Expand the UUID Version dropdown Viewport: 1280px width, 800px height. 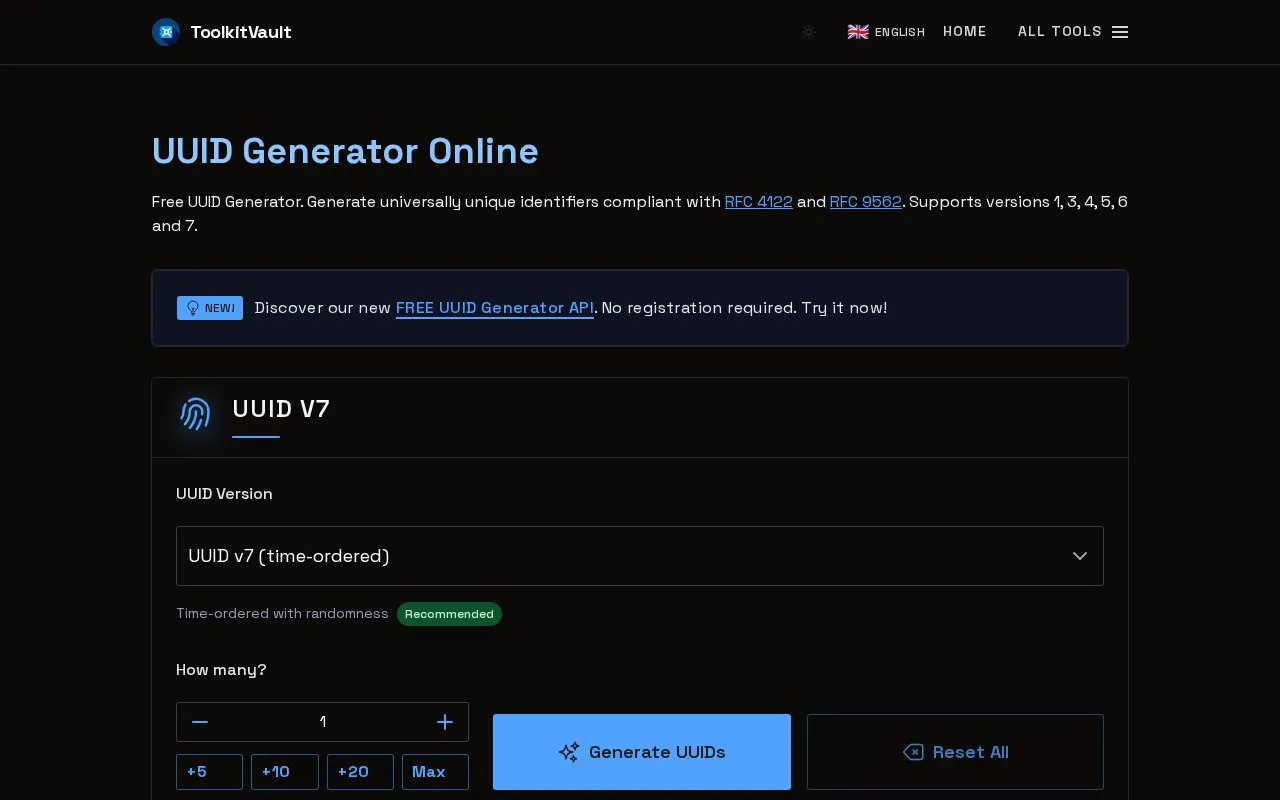click(640, 556)
